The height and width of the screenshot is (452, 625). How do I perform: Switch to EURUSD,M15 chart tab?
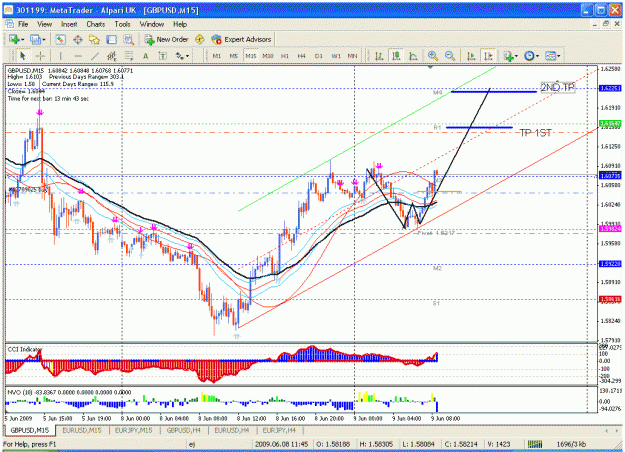point(82,430)
